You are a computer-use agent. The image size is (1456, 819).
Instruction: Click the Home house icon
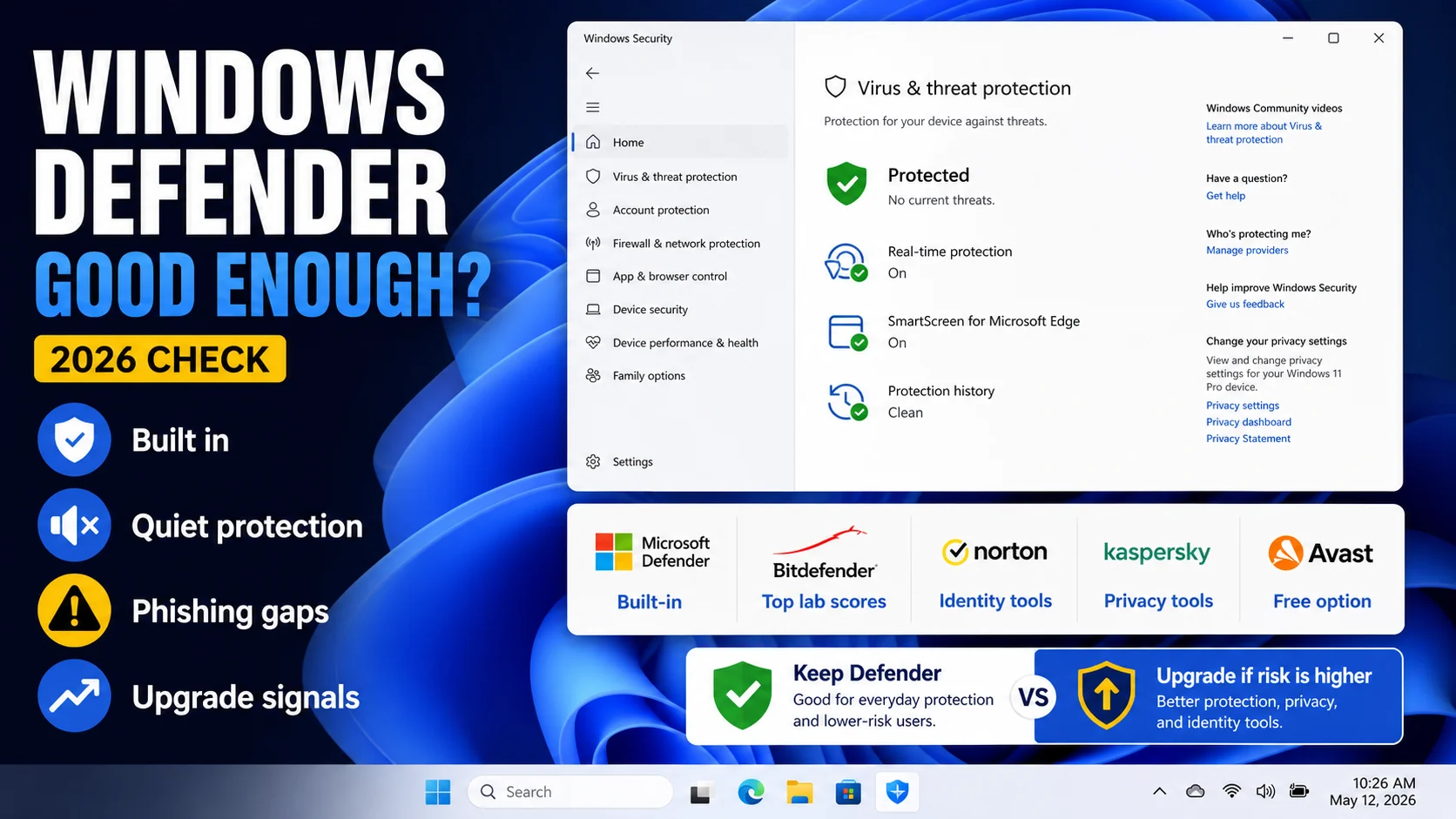[593, 142]
